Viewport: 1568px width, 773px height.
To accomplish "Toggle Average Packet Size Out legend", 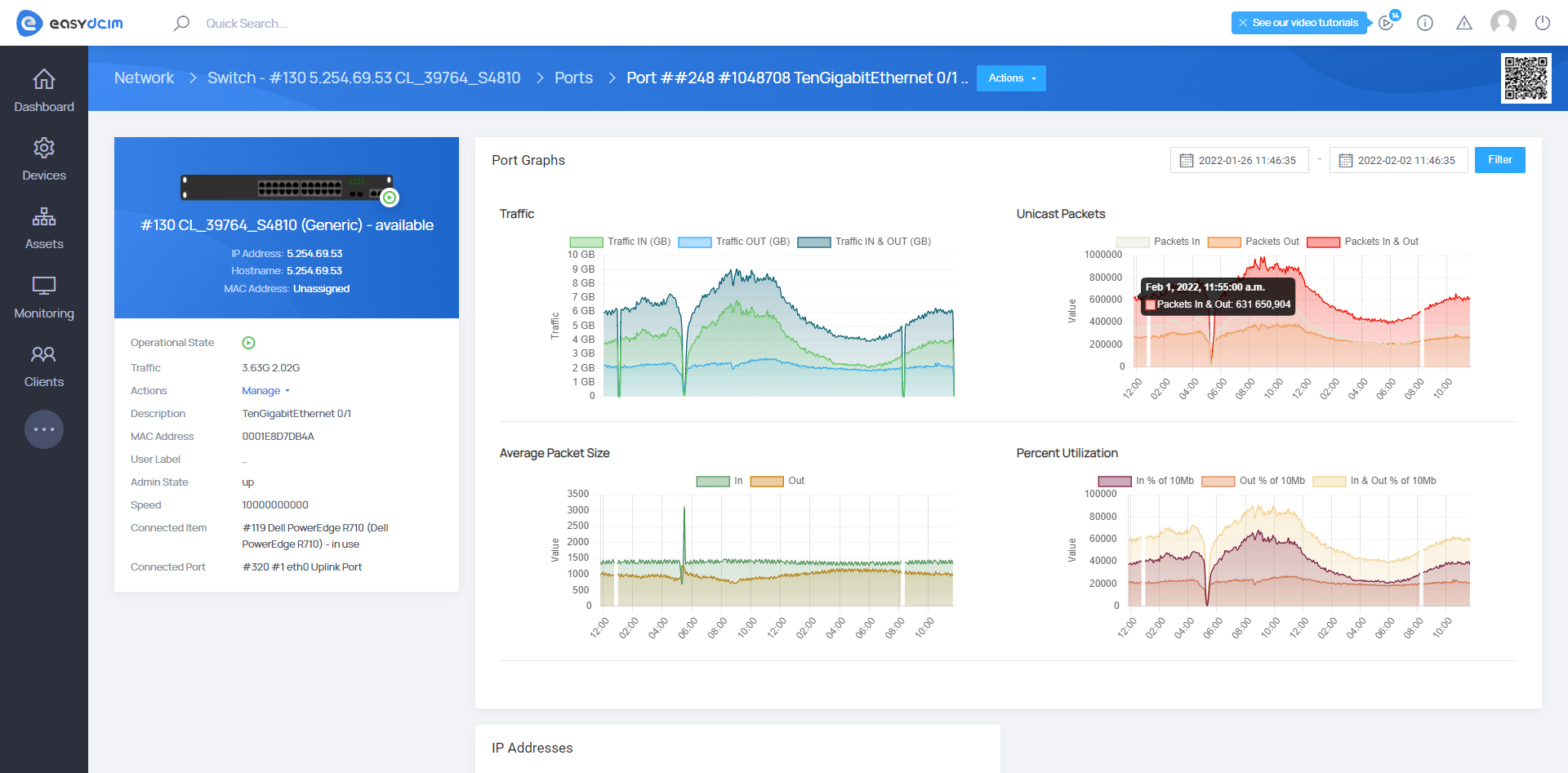I will (777, 481).
